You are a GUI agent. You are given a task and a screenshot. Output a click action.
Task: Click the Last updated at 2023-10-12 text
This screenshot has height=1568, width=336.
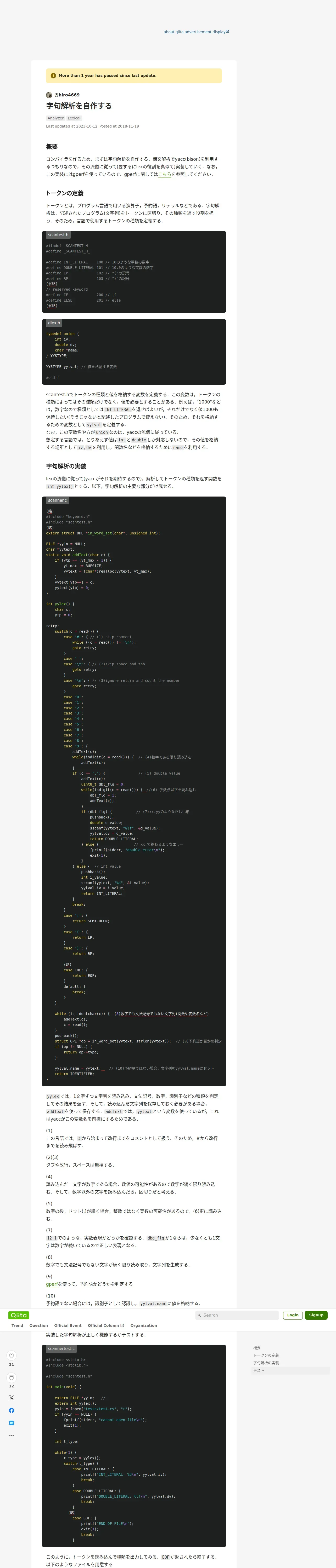(71, 126)
